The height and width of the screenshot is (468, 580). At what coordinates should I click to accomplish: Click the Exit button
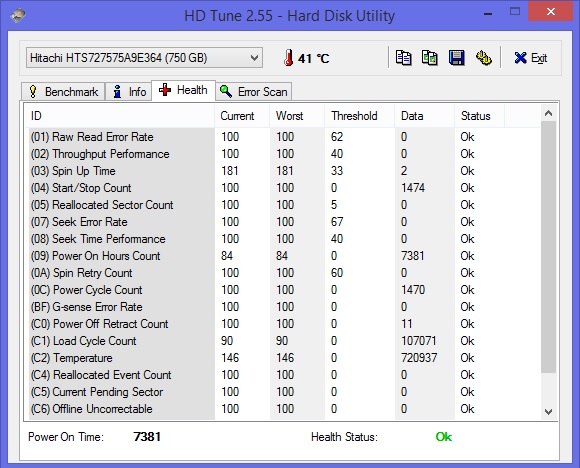tap(531, 58)
